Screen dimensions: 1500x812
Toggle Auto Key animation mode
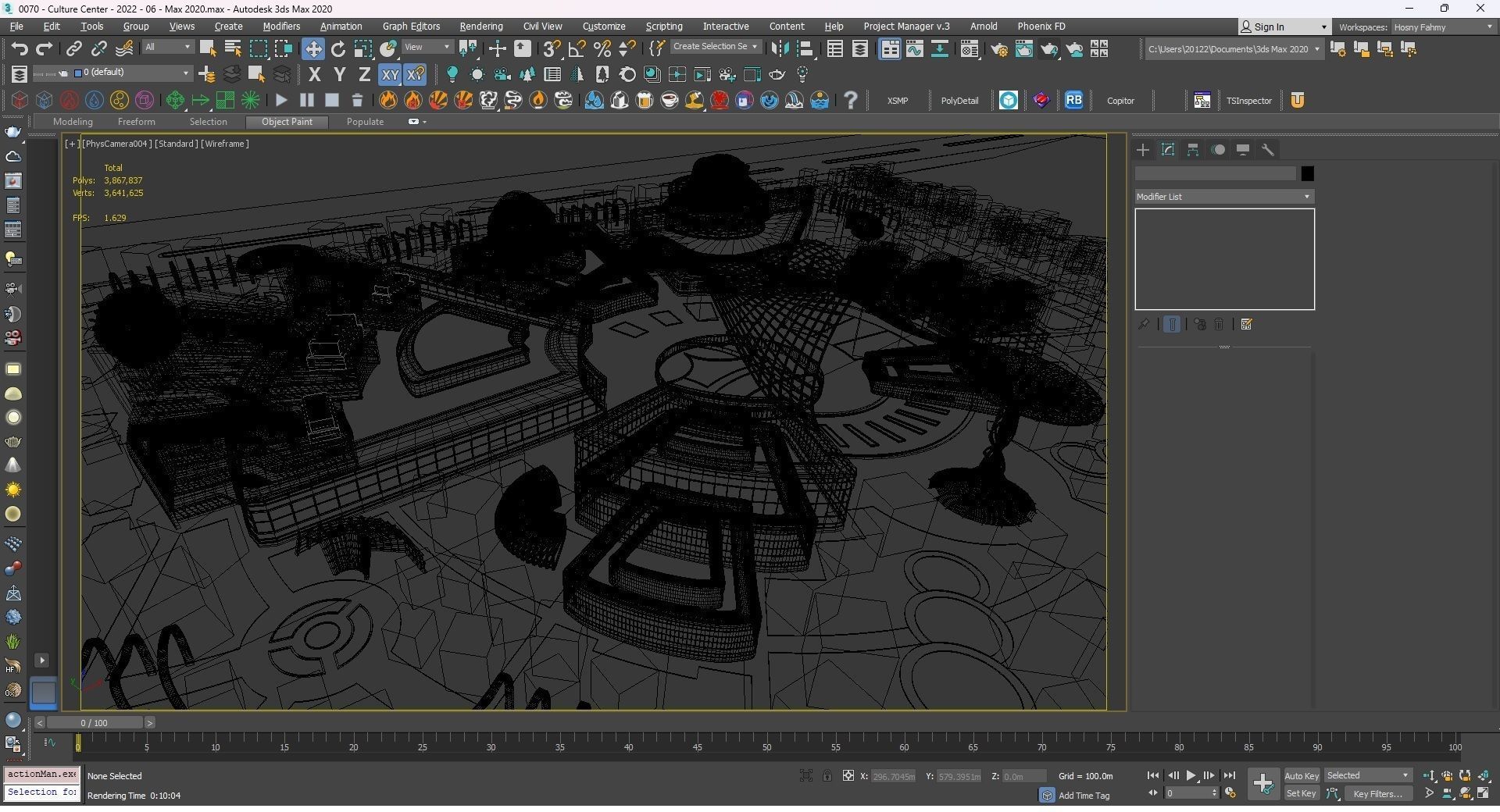(1302, 775)
